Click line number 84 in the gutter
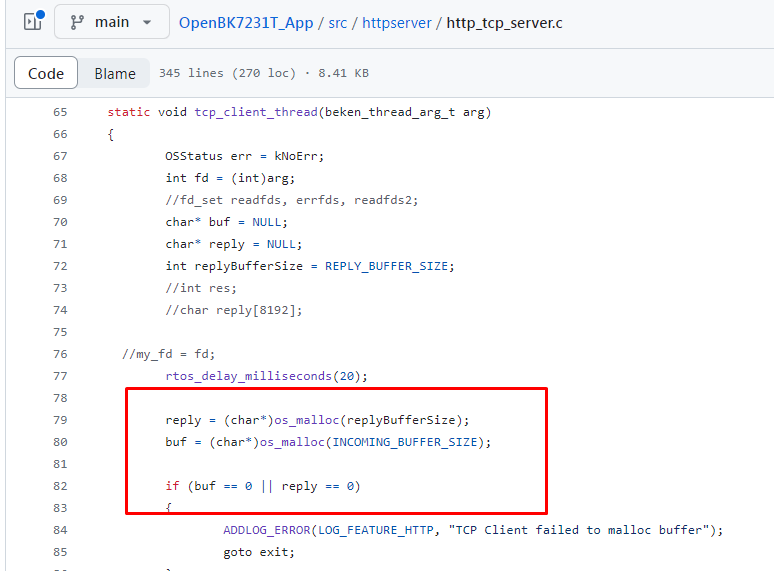This screenshot has width=774, height=571. point(60,530)
